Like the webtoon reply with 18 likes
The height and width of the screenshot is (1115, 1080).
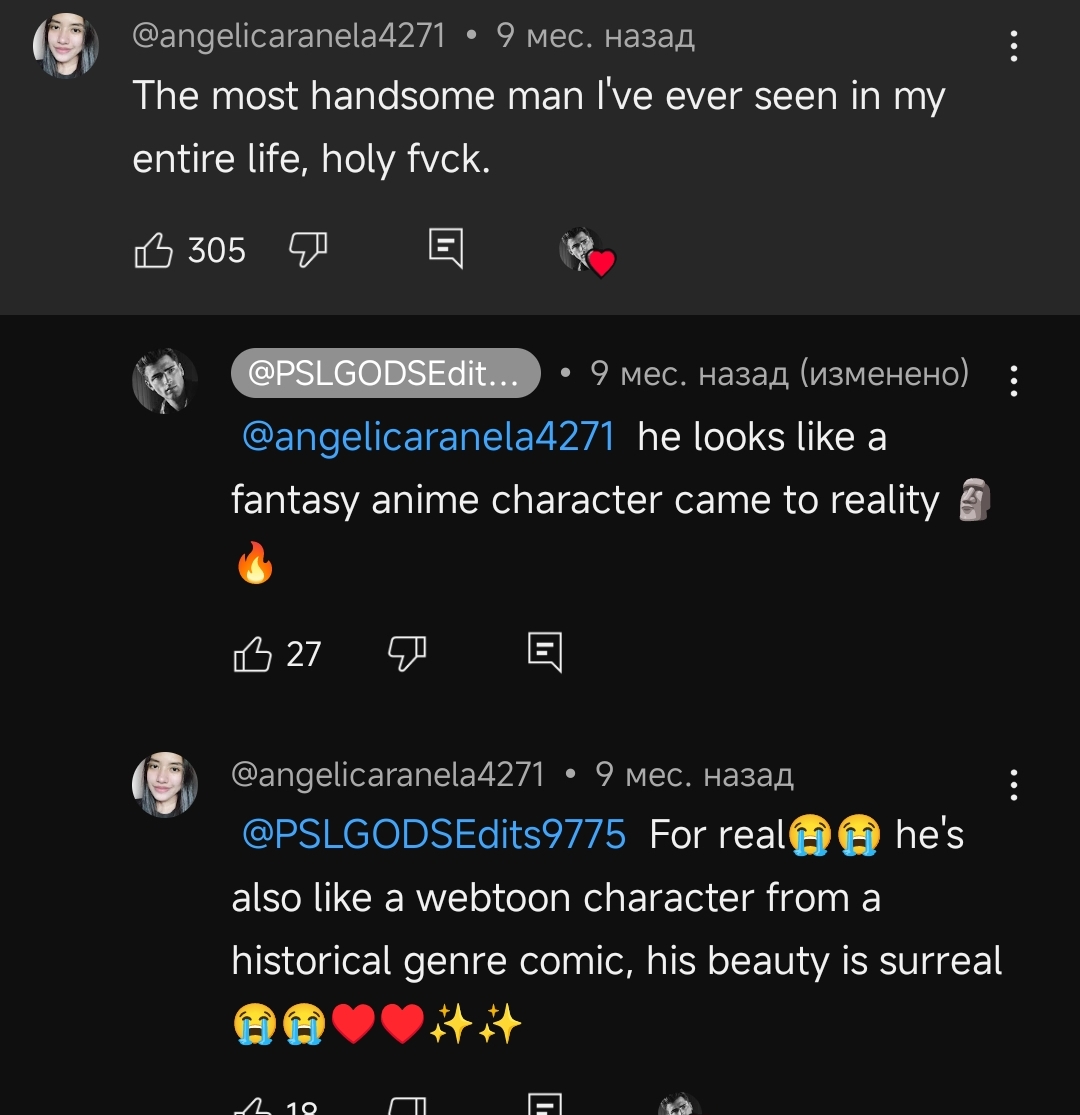252,1105
